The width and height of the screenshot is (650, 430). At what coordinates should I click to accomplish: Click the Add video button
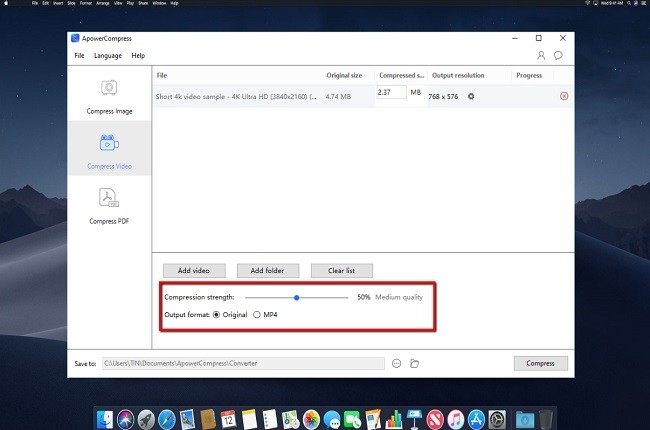point(193,271)
